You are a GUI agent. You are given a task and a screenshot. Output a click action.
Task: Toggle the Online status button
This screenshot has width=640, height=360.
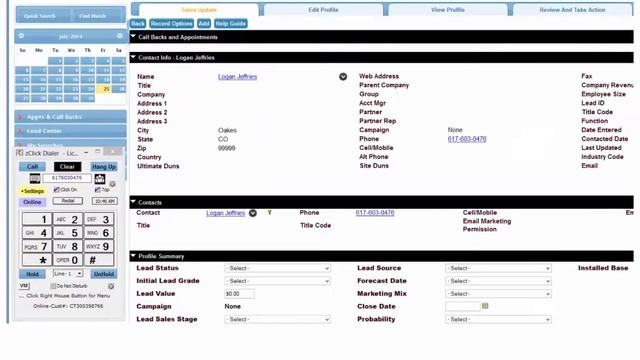pyautogui.click(x=32, y=202)
